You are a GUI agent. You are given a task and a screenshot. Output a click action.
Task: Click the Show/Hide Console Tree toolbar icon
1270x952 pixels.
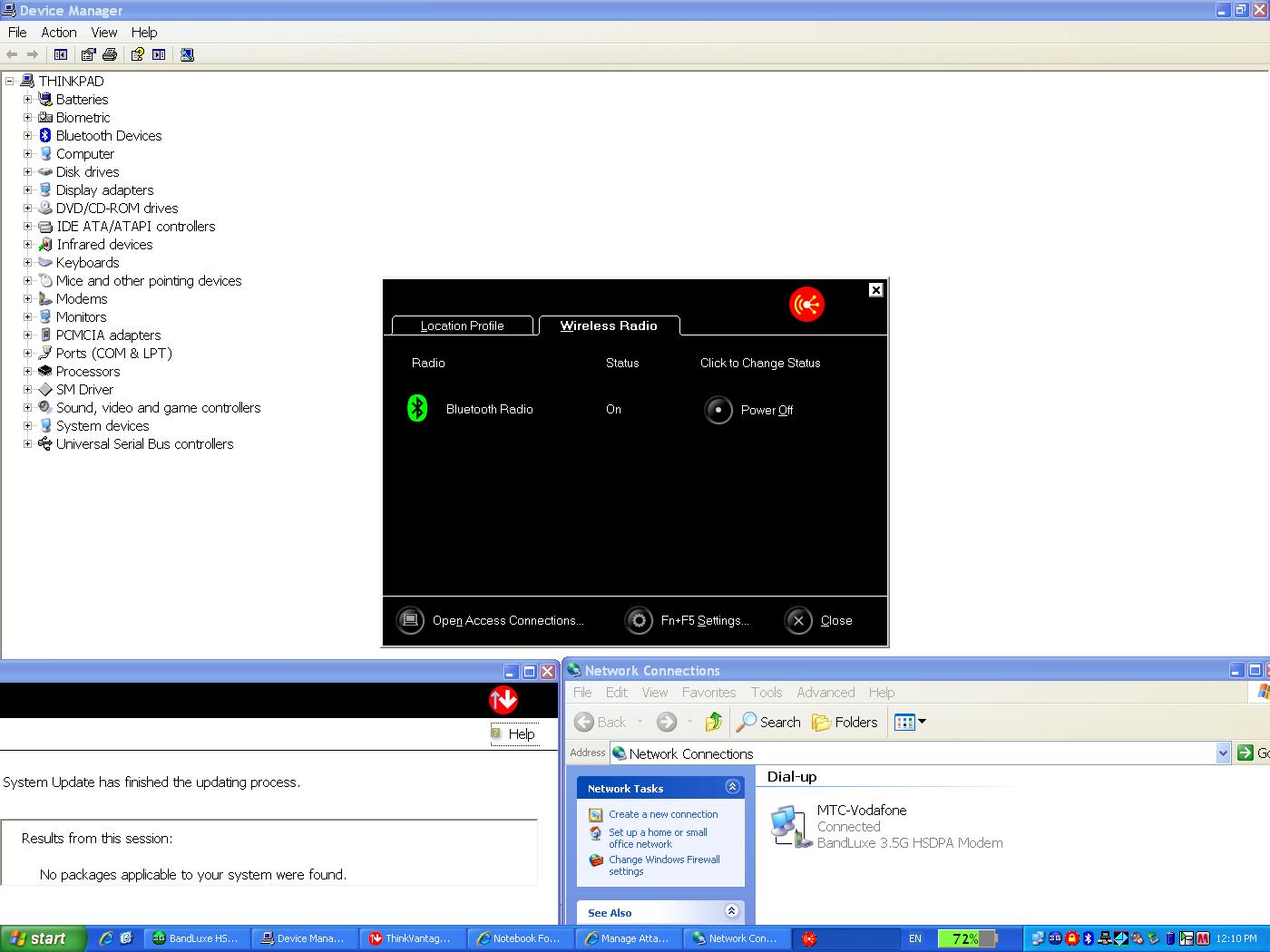coord(61,54)
